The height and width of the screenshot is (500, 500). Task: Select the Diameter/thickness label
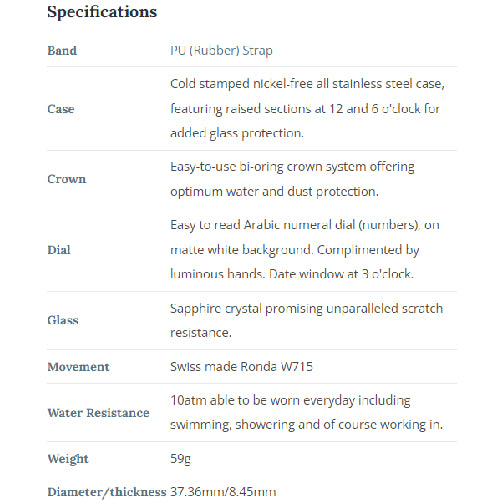107,492
